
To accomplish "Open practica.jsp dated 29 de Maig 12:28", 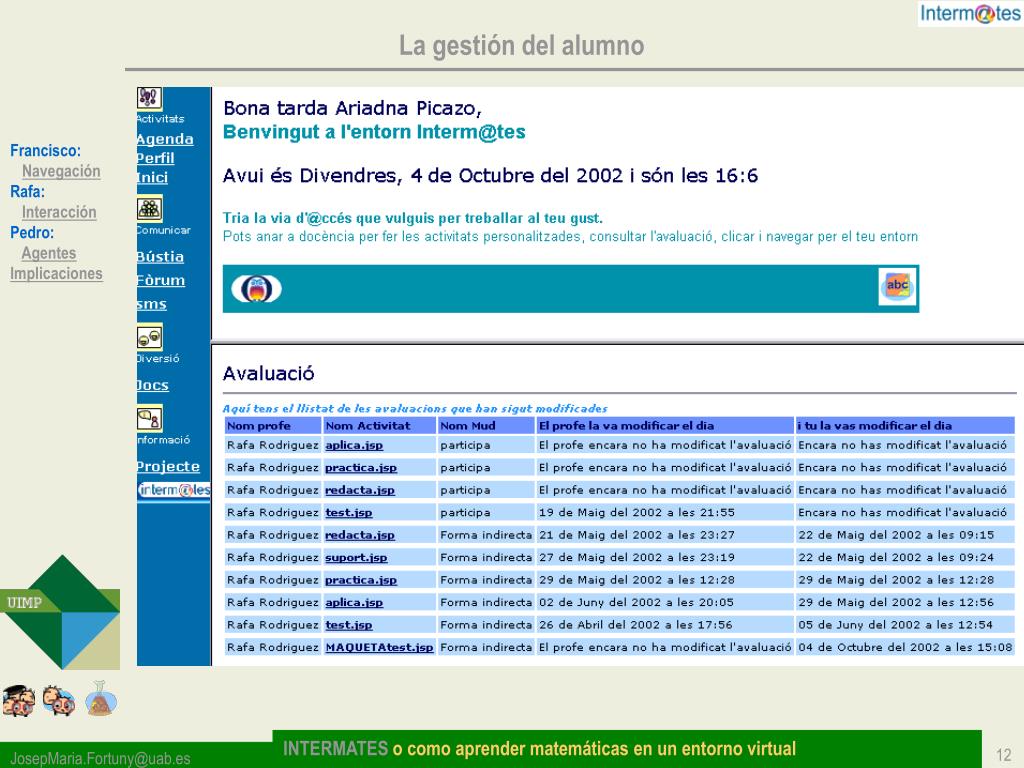I will (361, 580).
